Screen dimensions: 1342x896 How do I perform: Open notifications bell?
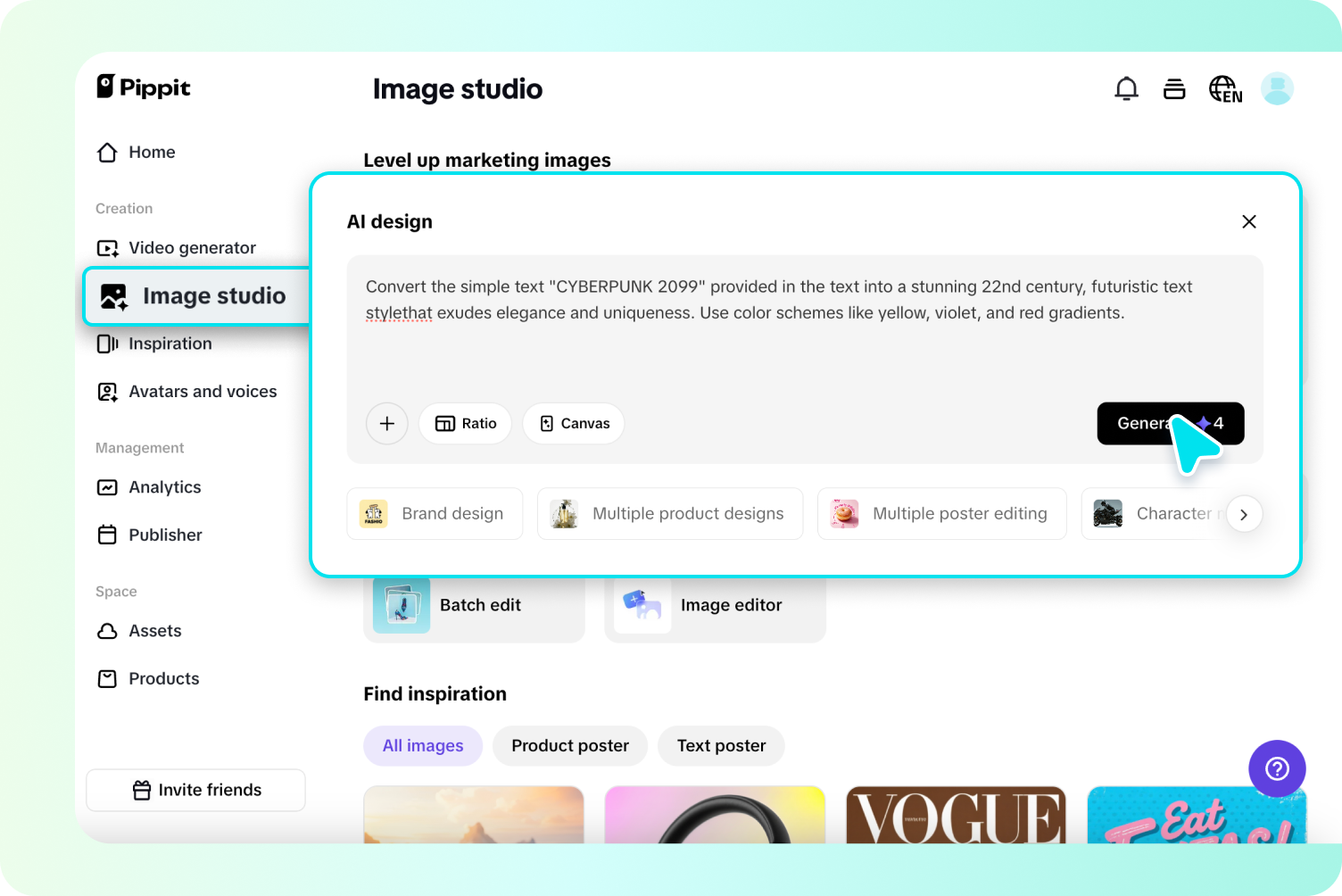[x=1126, y=88]
